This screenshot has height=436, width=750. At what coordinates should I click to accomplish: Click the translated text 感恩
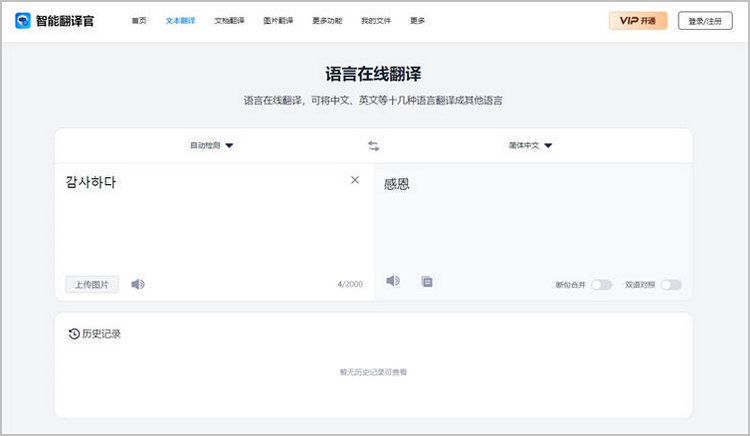tap(397, 184)
